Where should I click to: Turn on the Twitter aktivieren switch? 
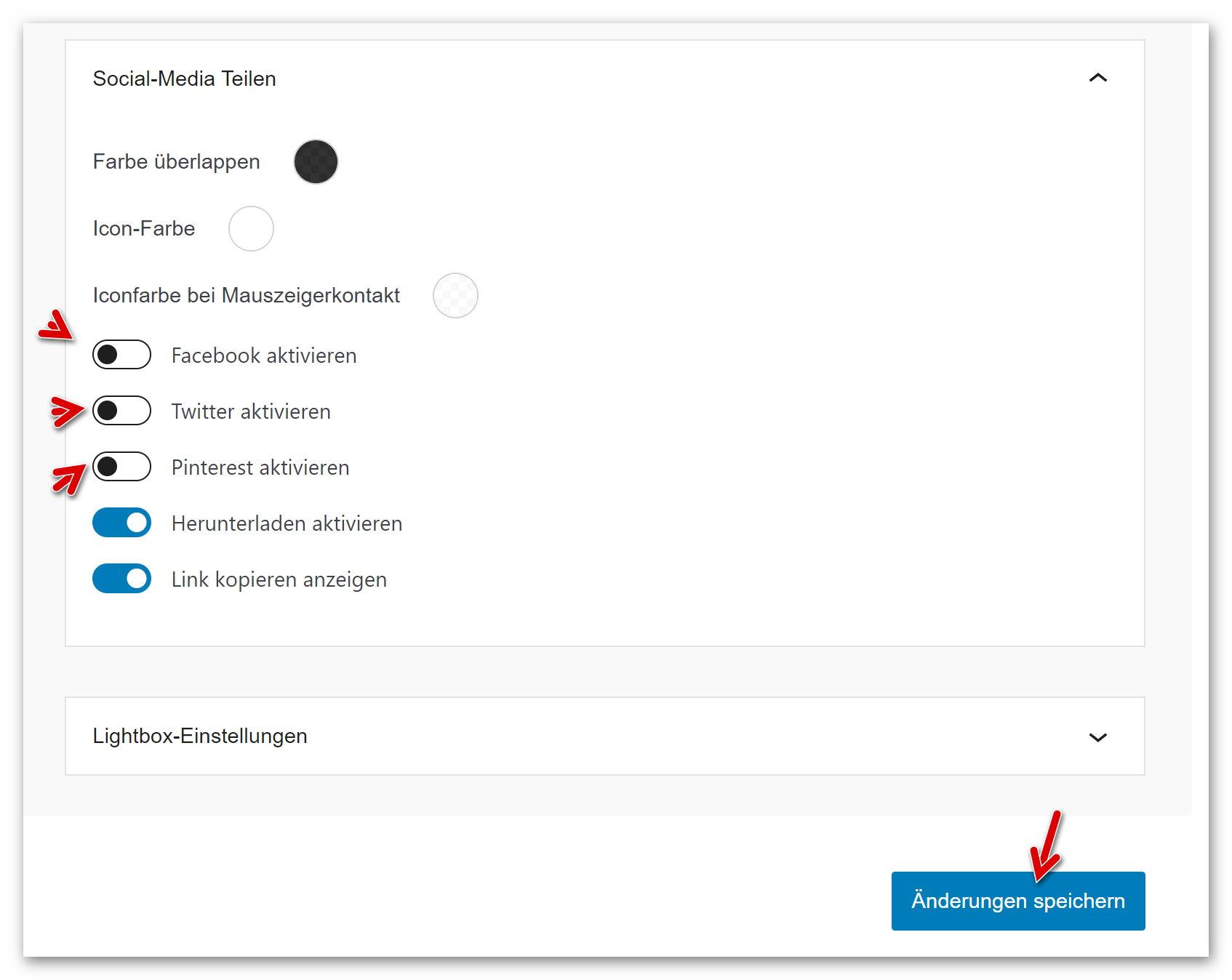[x=121, y=411]
